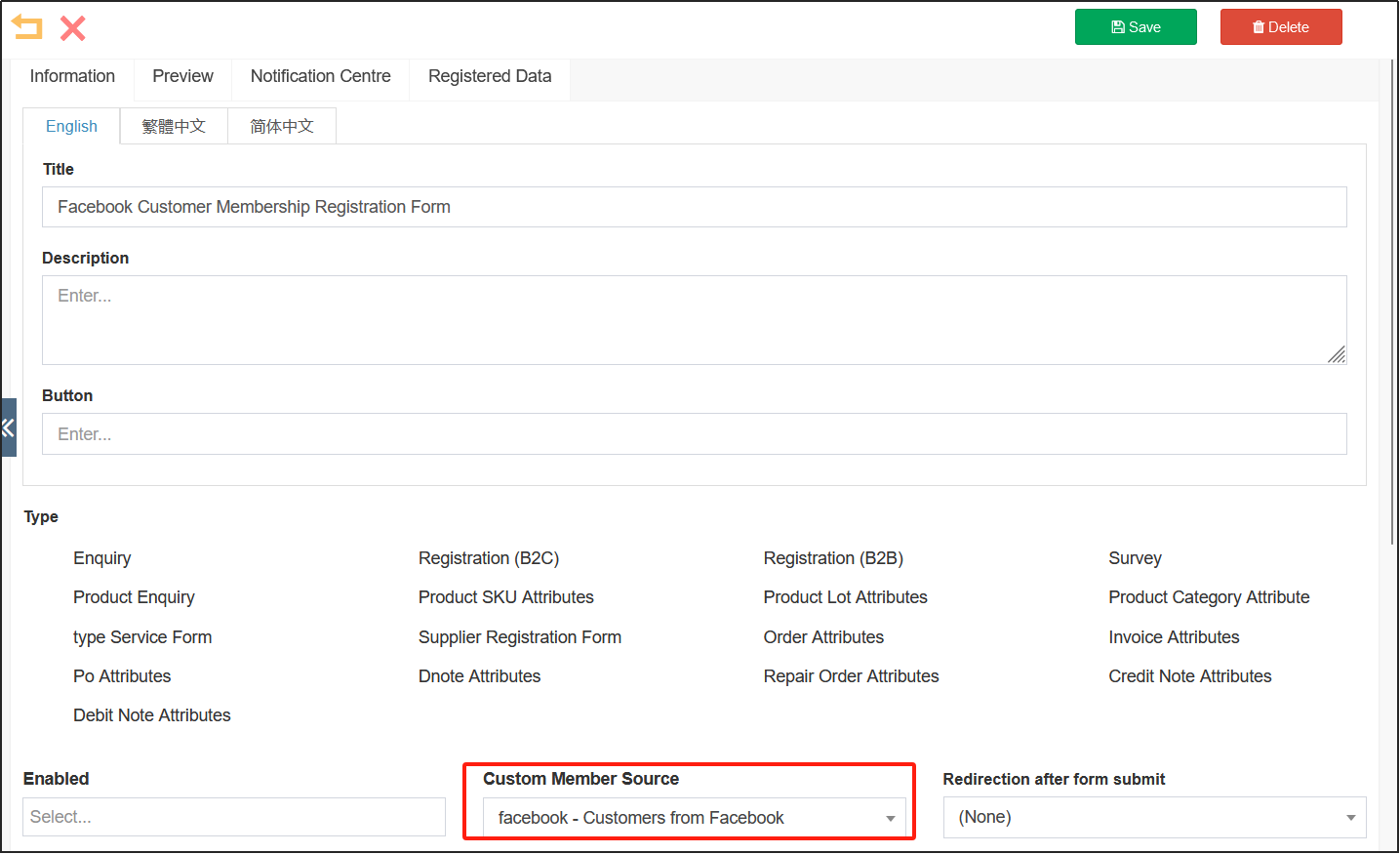This screenshot has width=1400, height=854.
Task: Switch to the Preview tab
Action: point(182,76)
